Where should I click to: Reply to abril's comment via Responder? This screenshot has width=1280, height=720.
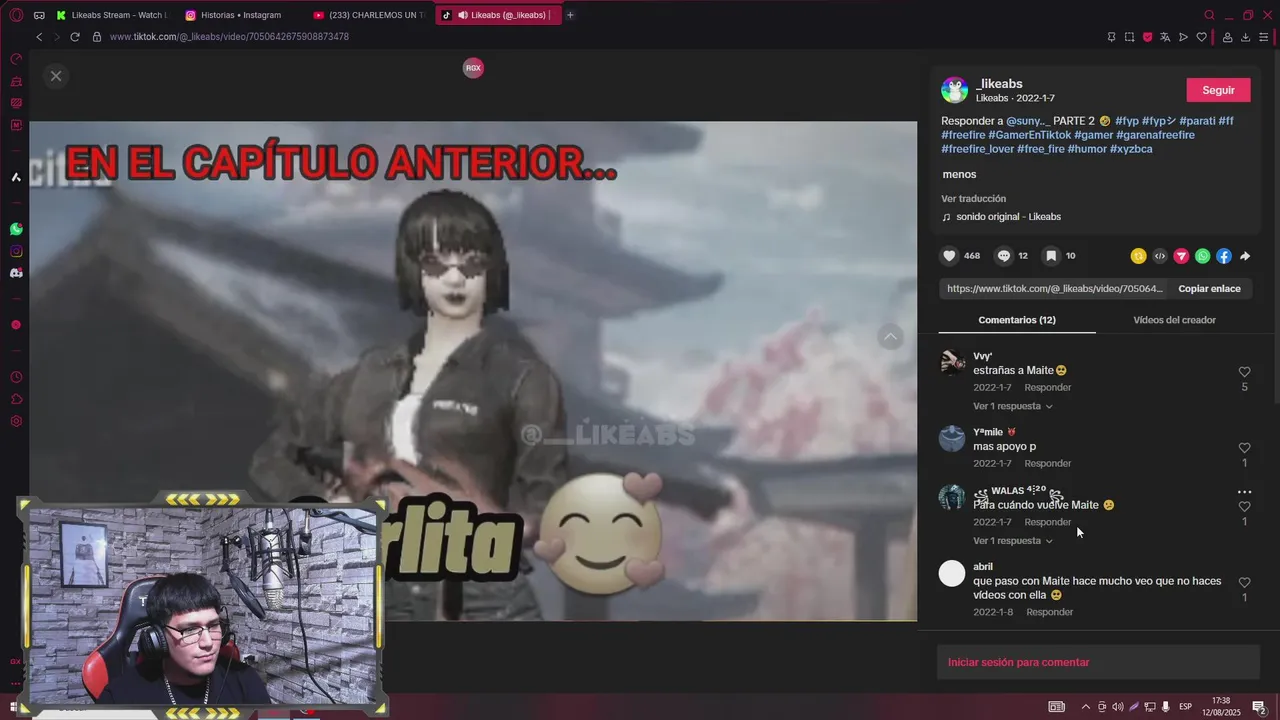point(1049,612)
